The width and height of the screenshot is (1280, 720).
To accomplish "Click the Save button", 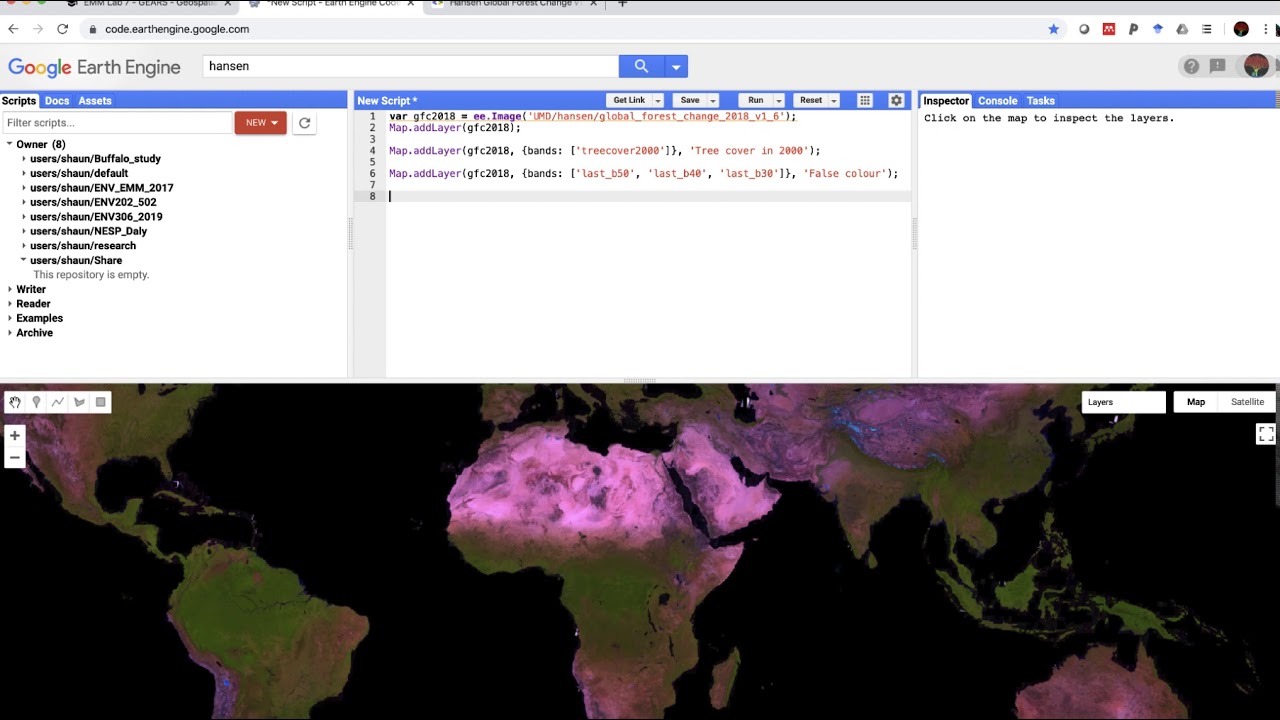I will 690,100.
